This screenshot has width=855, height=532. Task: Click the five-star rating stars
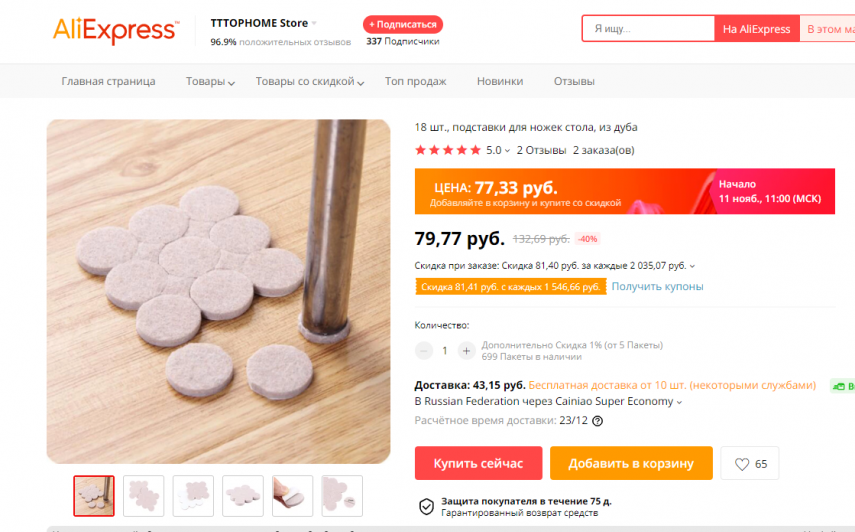point(447,150)
